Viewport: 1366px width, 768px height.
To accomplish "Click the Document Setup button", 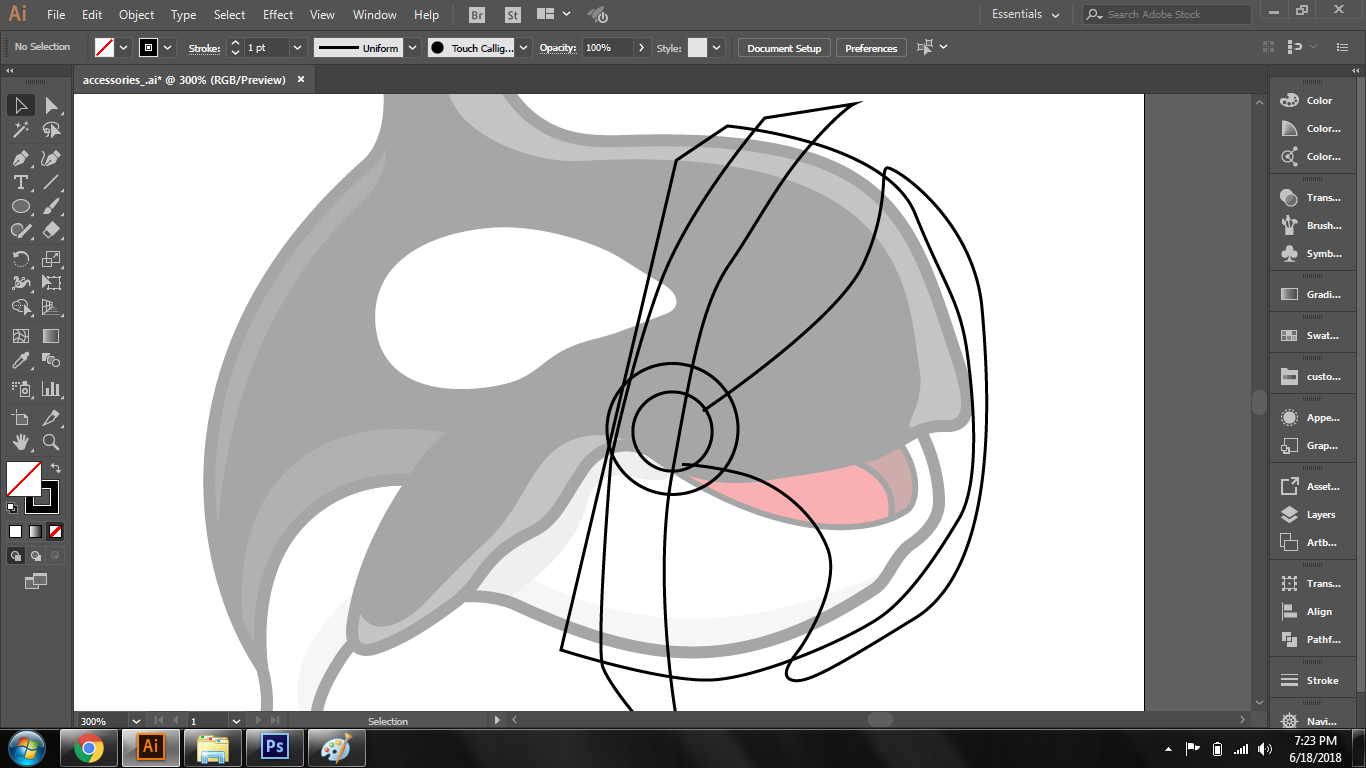I will point(784,48).
